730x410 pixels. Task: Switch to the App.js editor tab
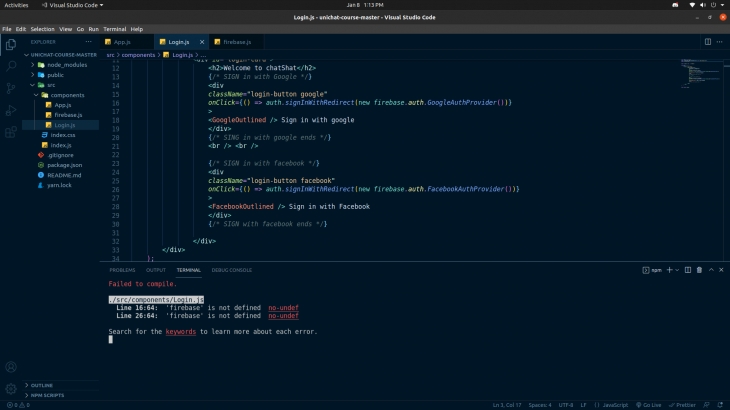coord(127,42)
